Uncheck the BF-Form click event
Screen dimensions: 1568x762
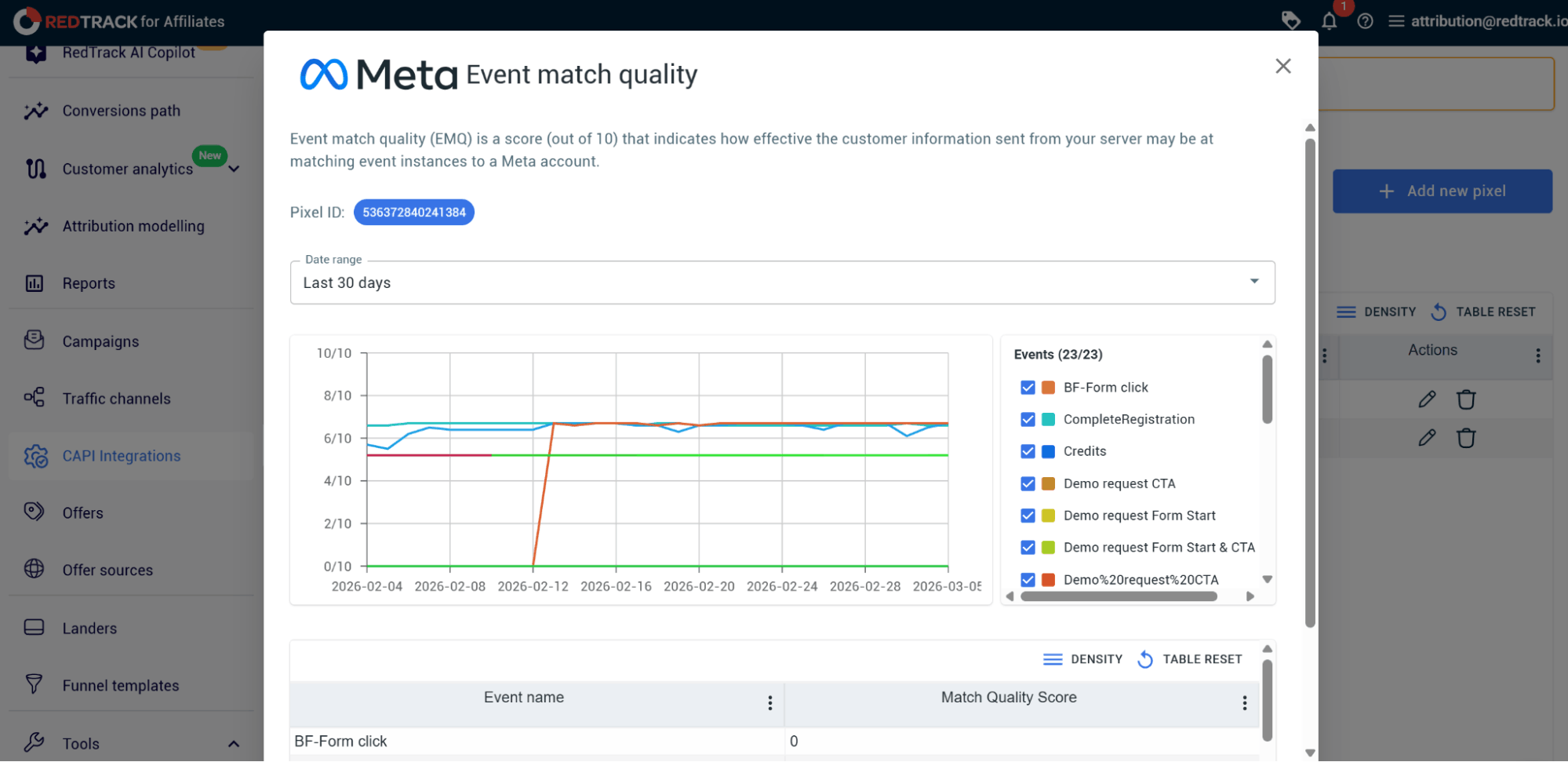click(1028, 388)
